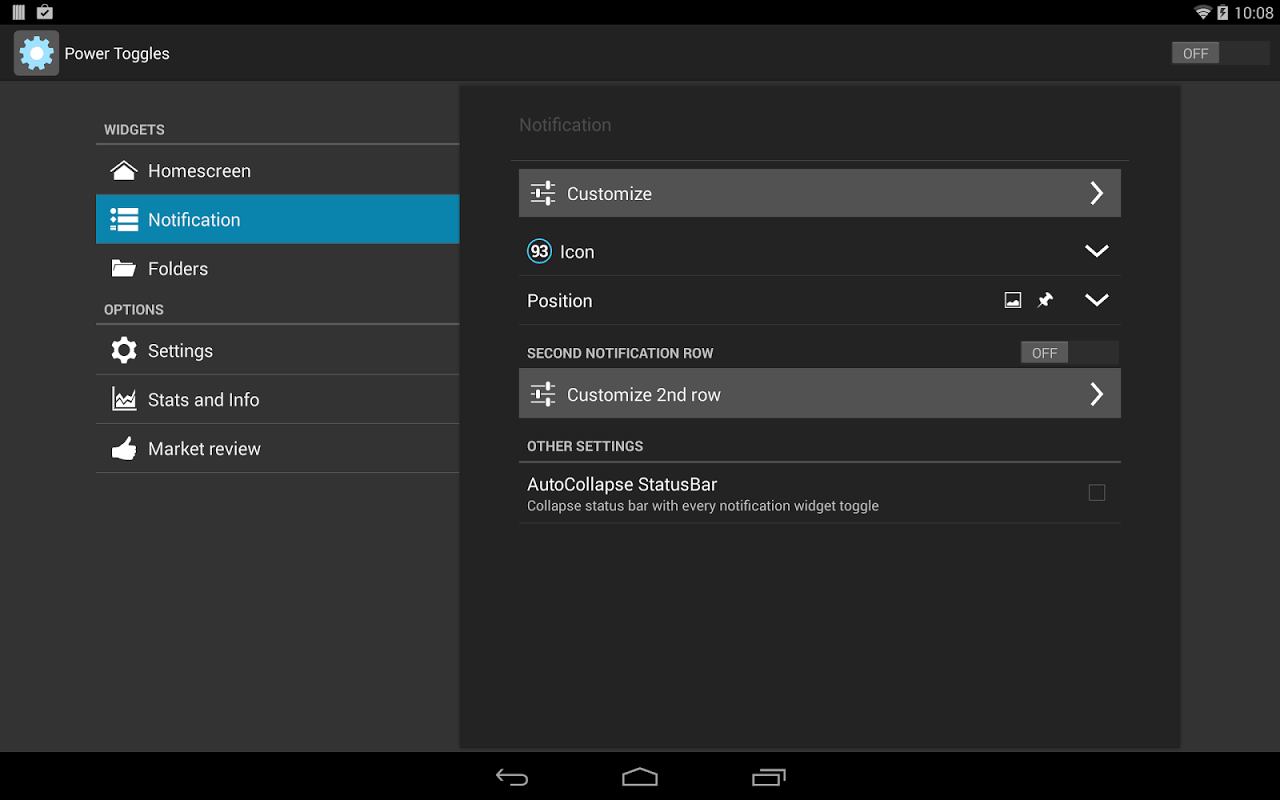
Task: Click the Power Toggles app icon in header
Action: 36,52
